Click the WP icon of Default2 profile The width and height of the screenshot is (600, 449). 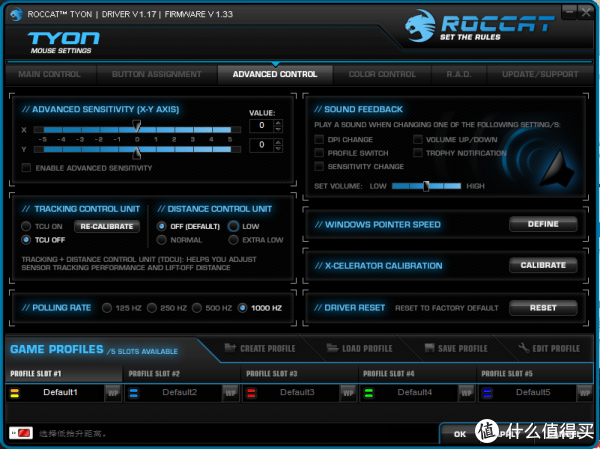(230, 393)
